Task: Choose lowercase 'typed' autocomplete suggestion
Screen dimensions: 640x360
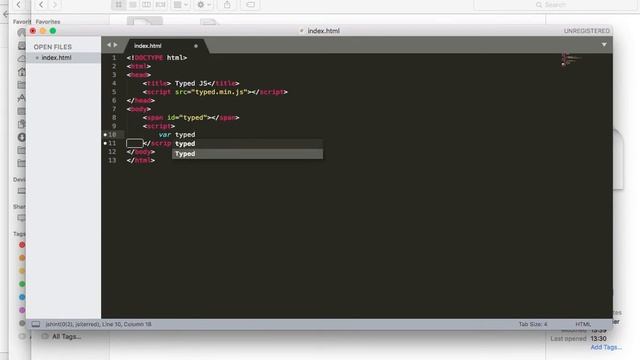Action: coord(247,144)
